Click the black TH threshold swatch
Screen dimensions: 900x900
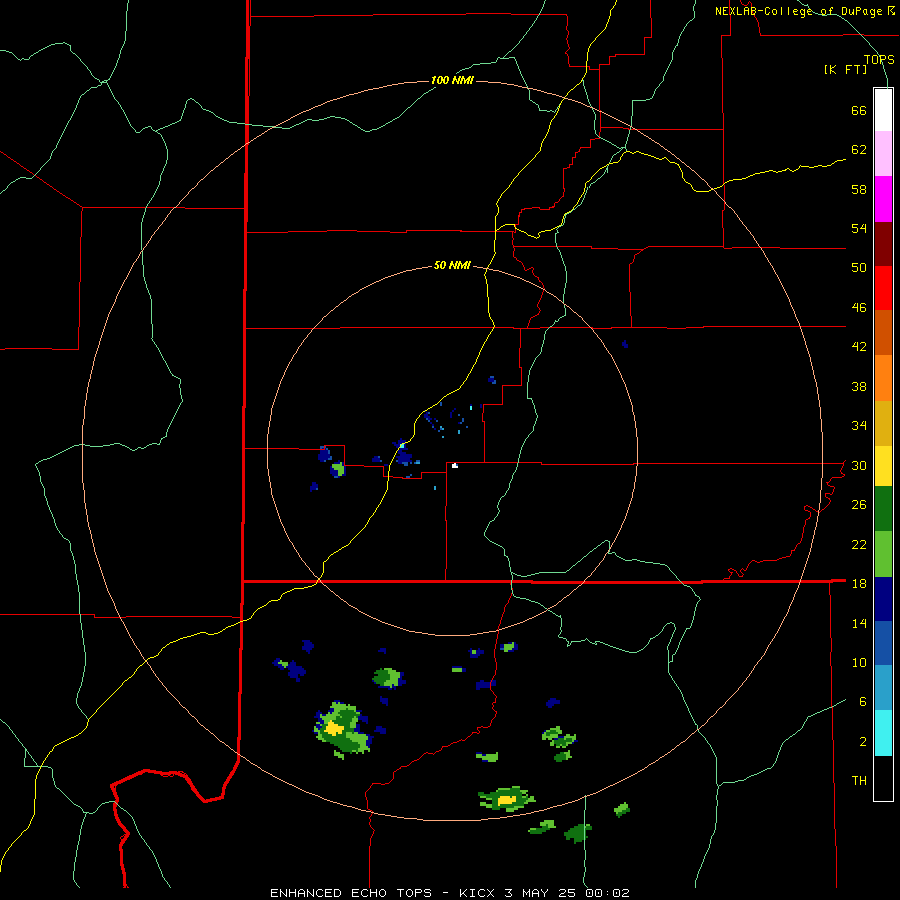pyautogui.click(x=883, y=778)
